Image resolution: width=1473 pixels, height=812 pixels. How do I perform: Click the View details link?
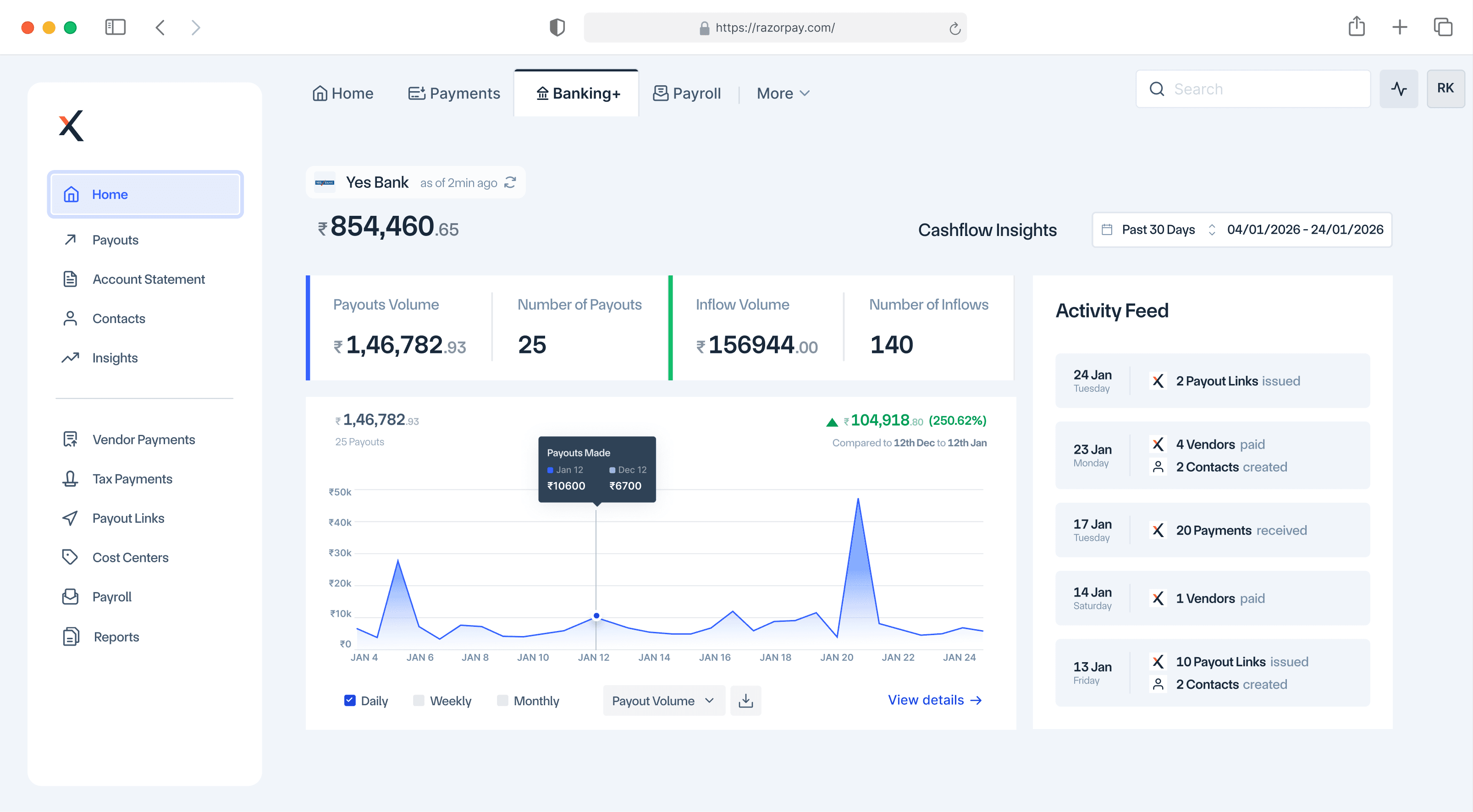[934, 700]
